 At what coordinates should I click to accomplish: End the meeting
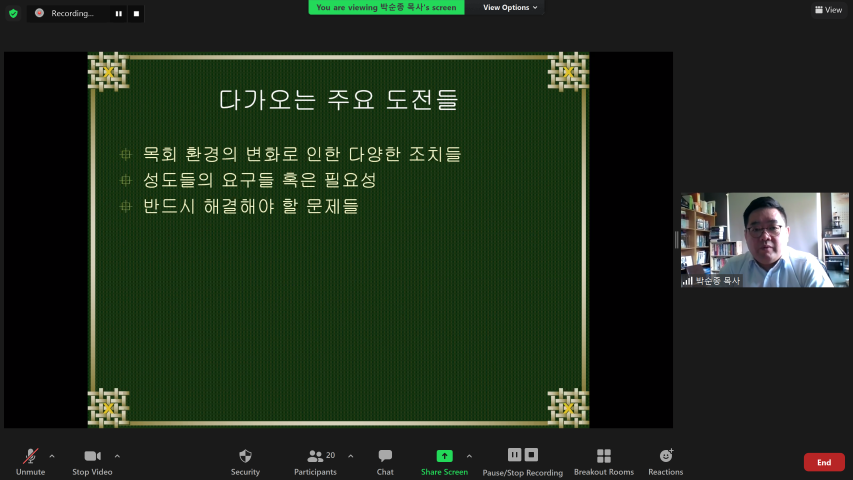(x=824, y=462)
